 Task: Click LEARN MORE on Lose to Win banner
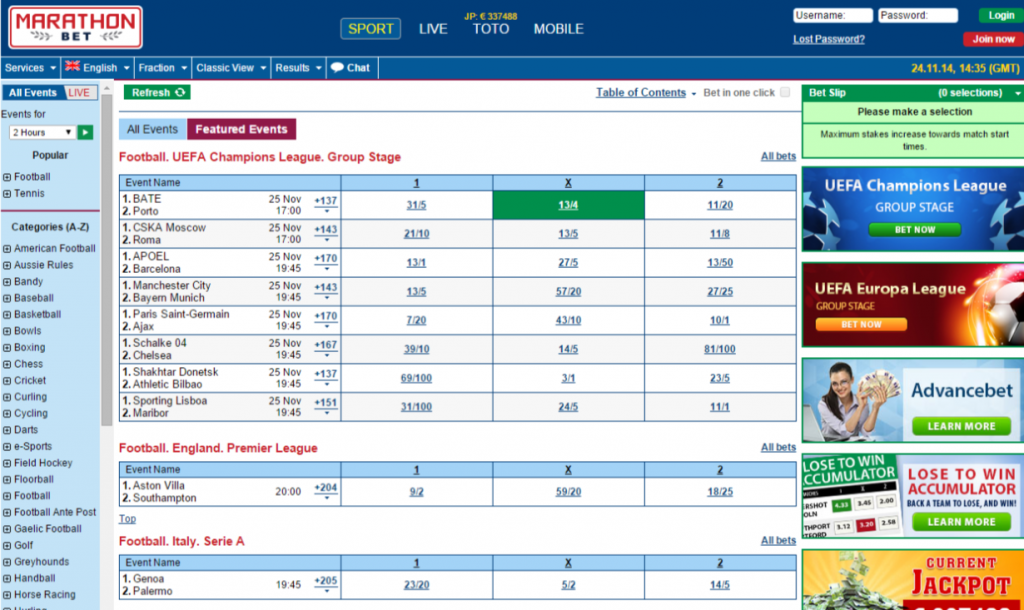961,522
